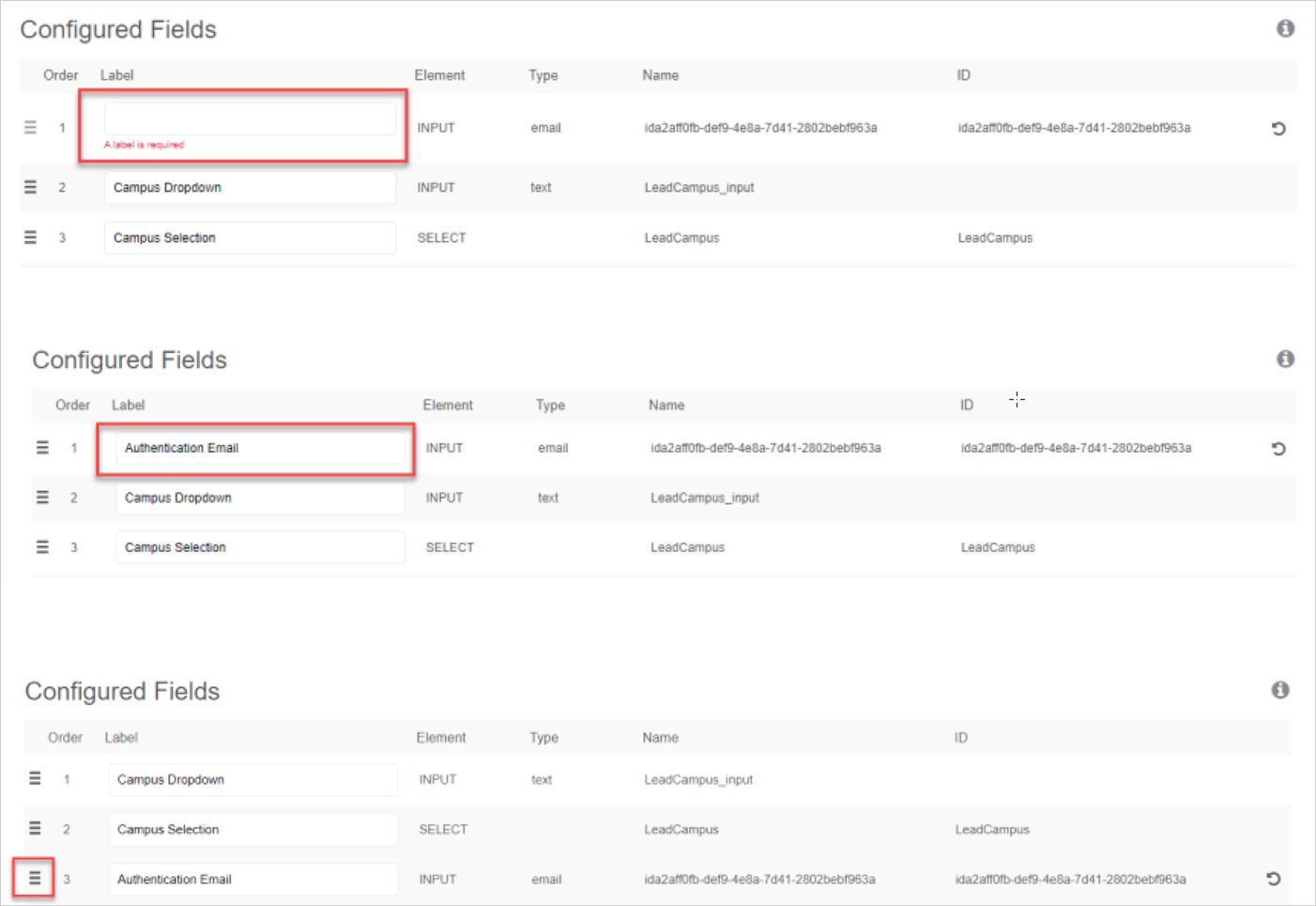Click the drag handle for Campus Selection in the top panel

click(30, 238)
